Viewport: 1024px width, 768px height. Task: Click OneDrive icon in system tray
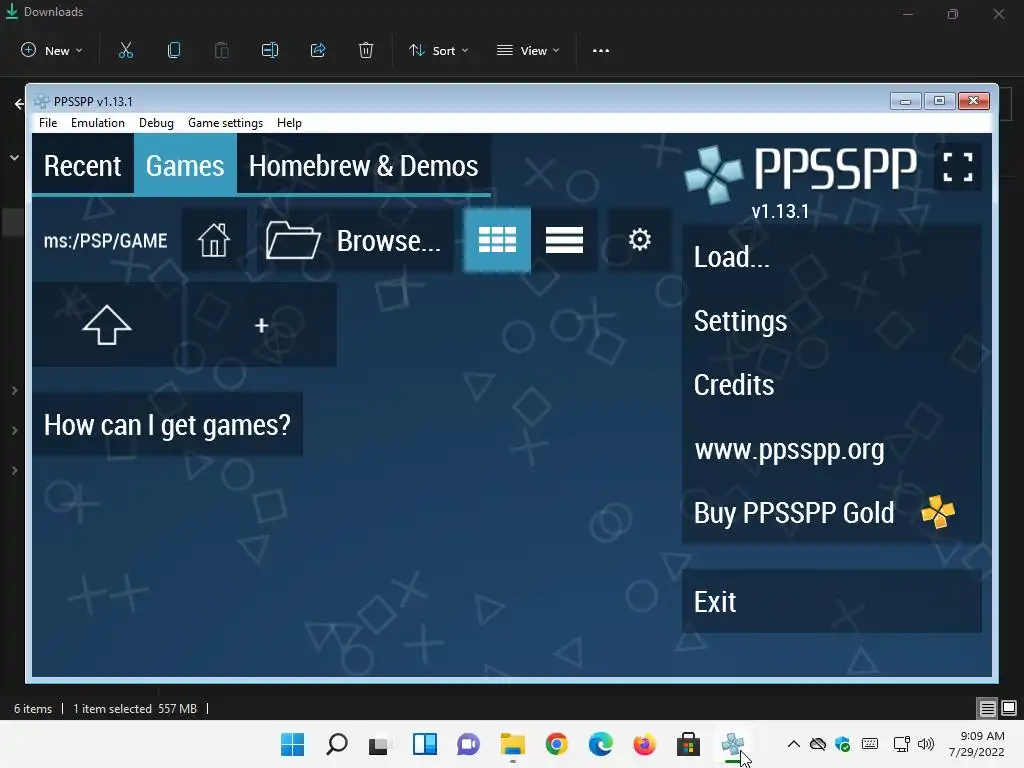818,744
